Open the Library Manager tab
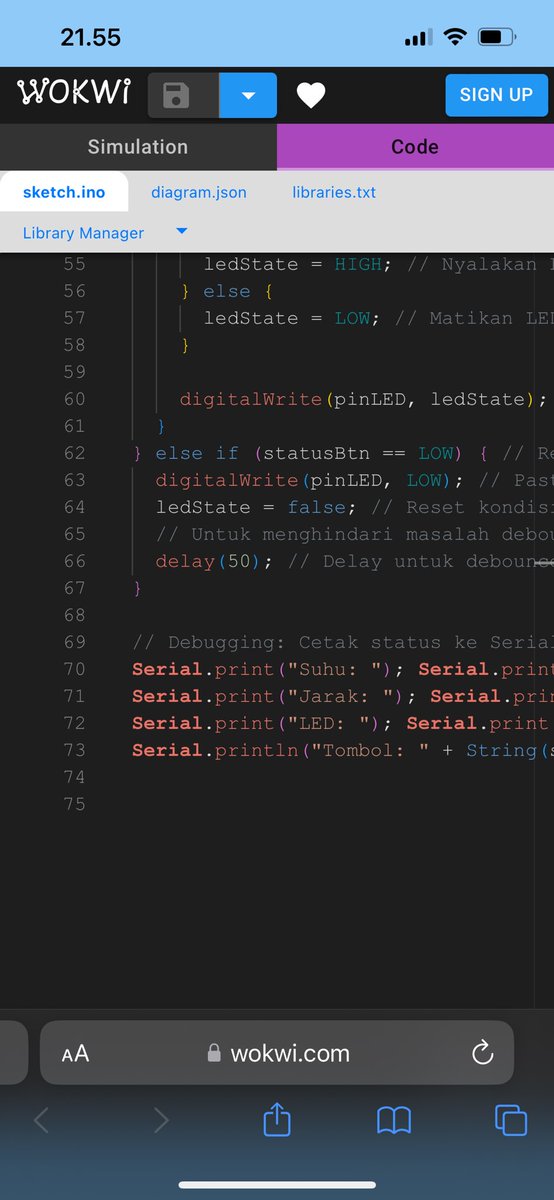Viewport: 554px width, 1200px height. click(x=83, y=233)
